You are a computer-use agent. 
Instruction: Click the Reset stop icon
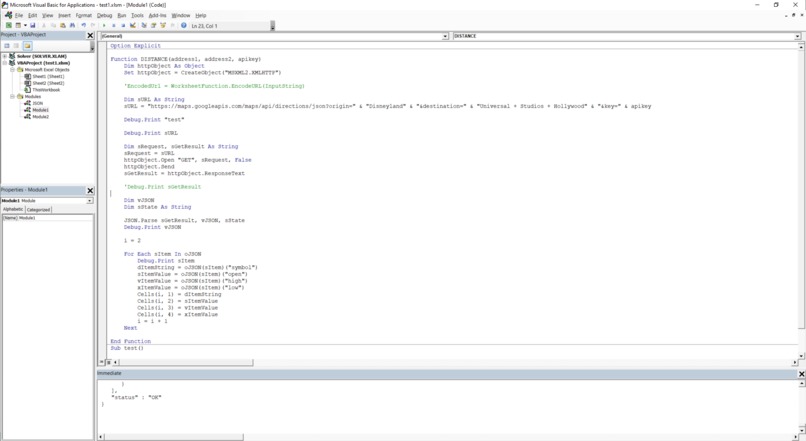[123, 25]
